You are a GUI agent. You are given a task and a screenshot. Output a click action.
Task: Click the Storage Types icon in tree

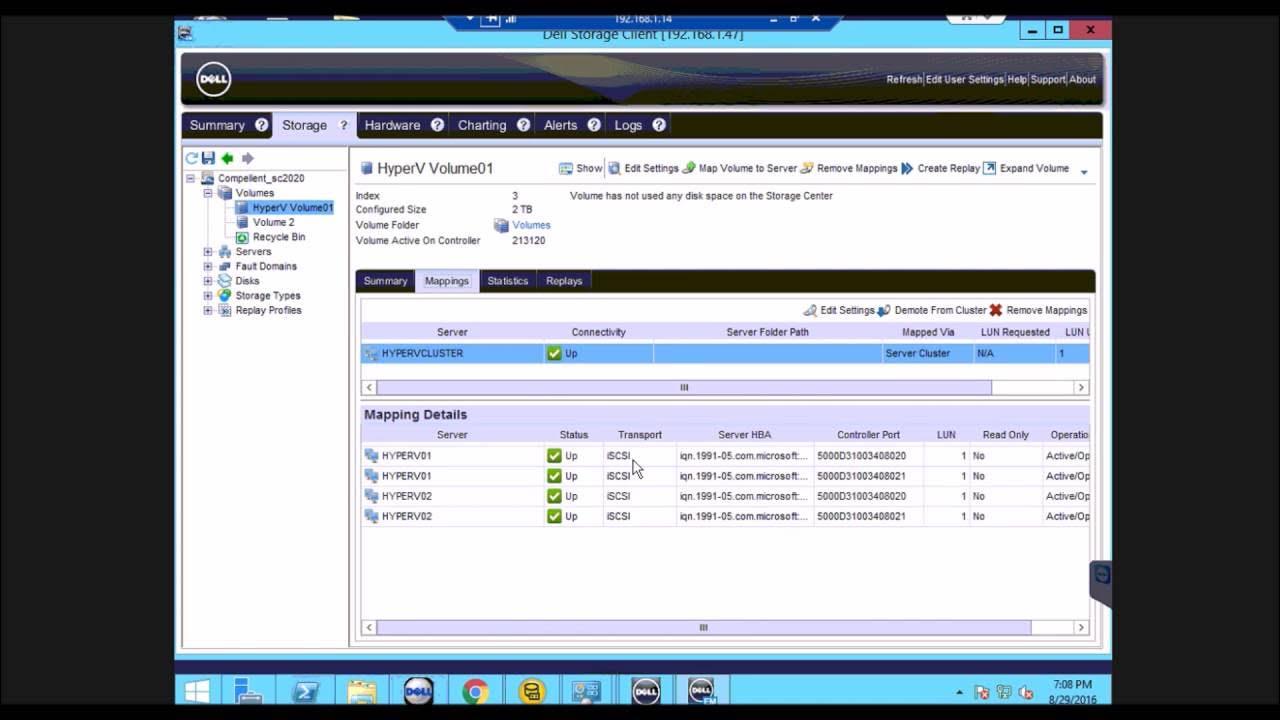225,295
